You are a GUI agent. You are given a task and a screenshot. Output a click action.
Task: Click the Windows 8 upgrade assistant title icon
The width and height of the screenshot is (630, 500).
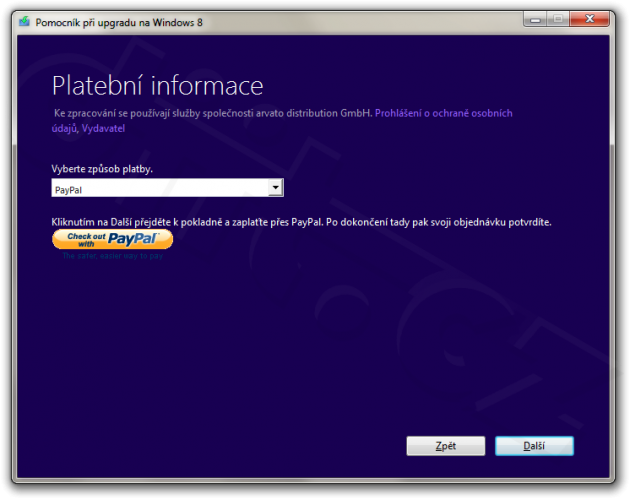tap(25, 22)
